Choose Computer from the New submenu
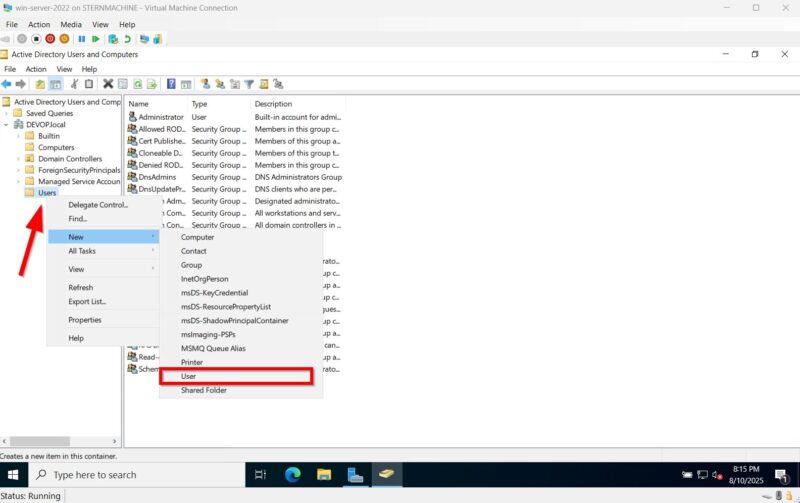Viewport: 800px width, 503px height. pos(241,237)
